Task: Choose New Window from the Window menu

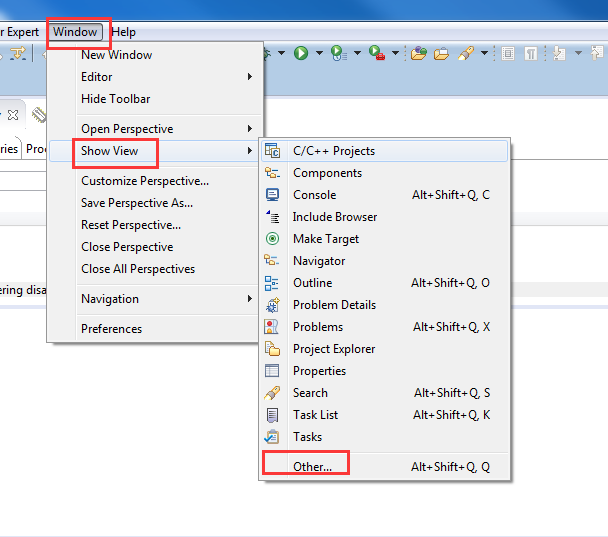Action: pos(155,55)
